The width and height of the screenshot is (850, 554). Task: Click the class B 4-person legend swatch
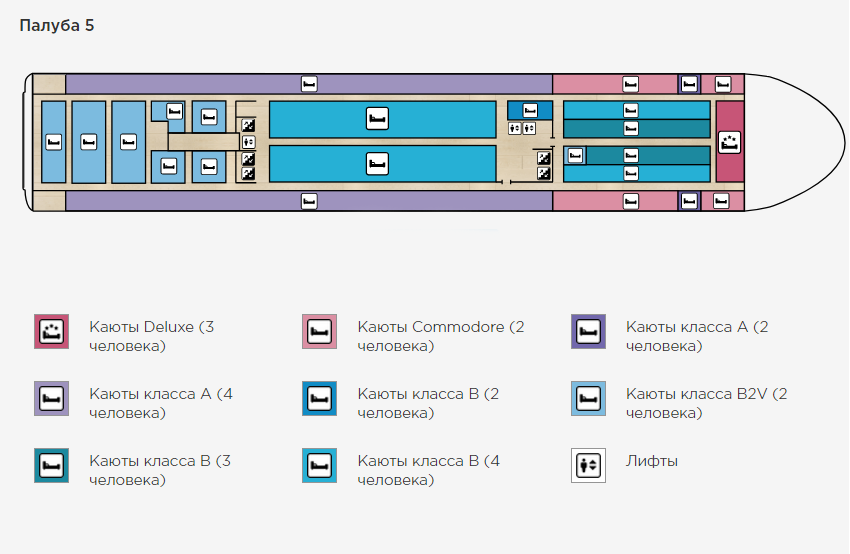(319, 465)
